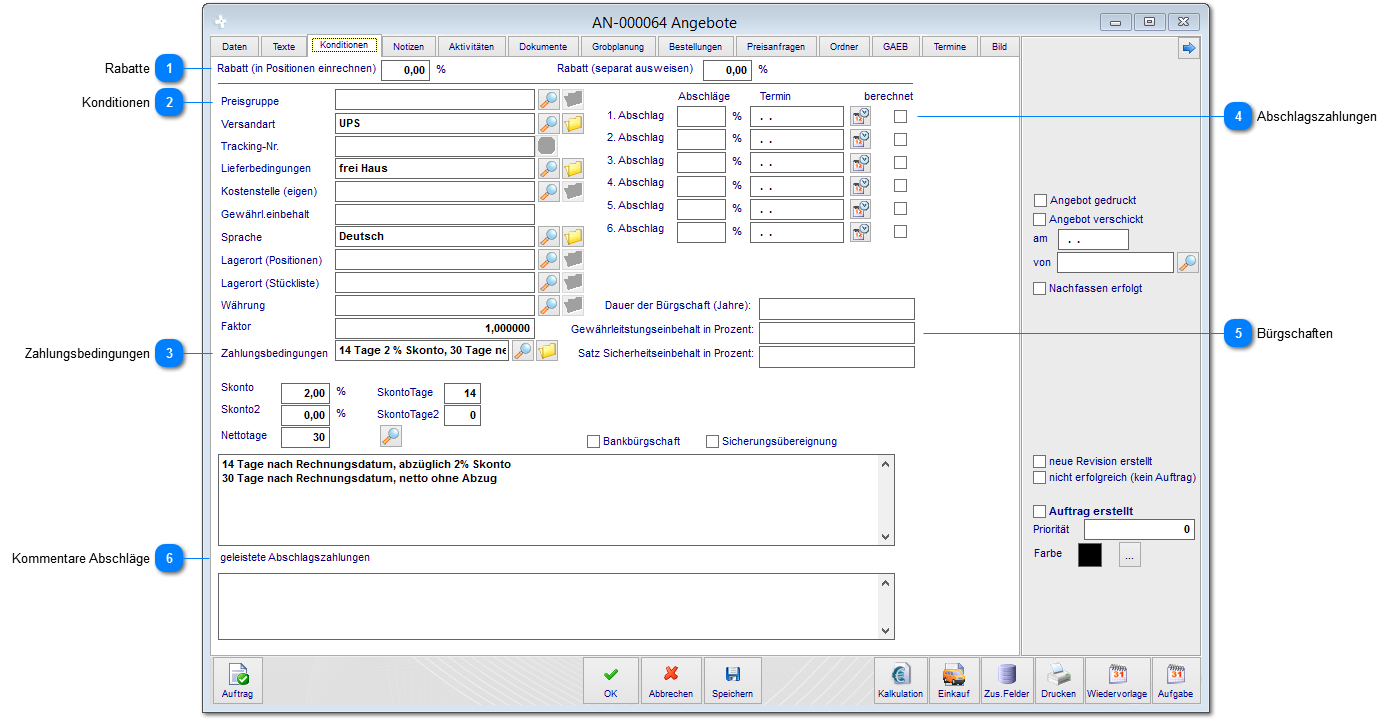Image resolution: width=1393 pixels, height=721 pixels.
Task: Tick neue Revision erstellt
Action: 1039,461
